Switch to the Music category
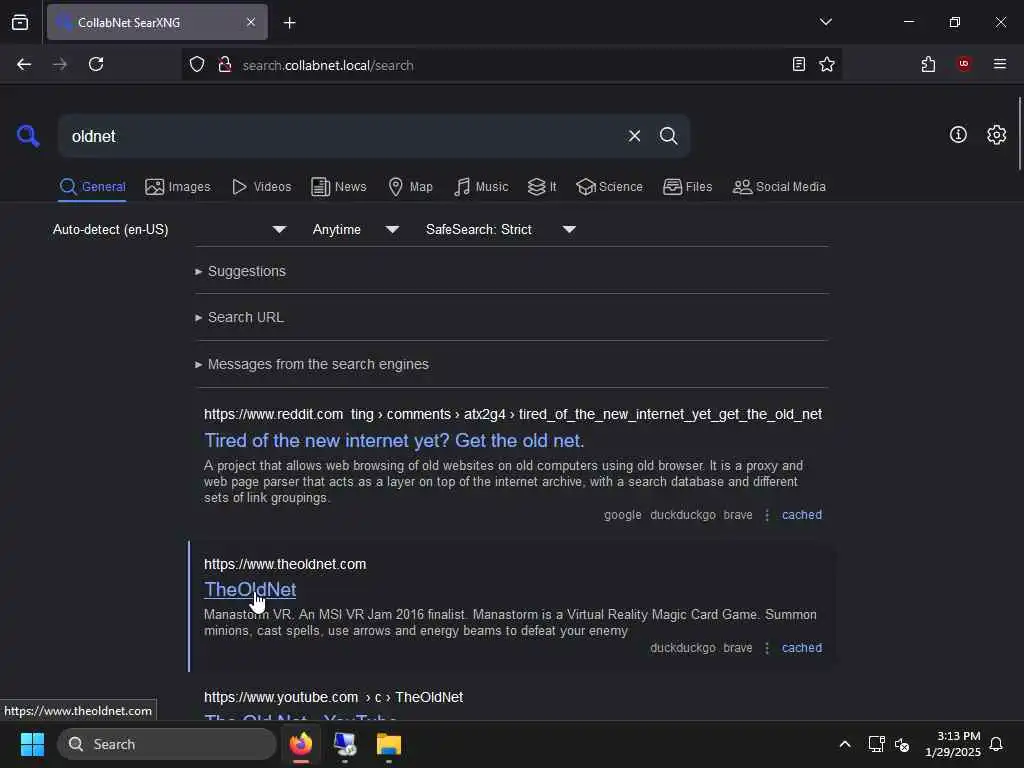This screenshot has width=1024, height=768. click(481, 187)
